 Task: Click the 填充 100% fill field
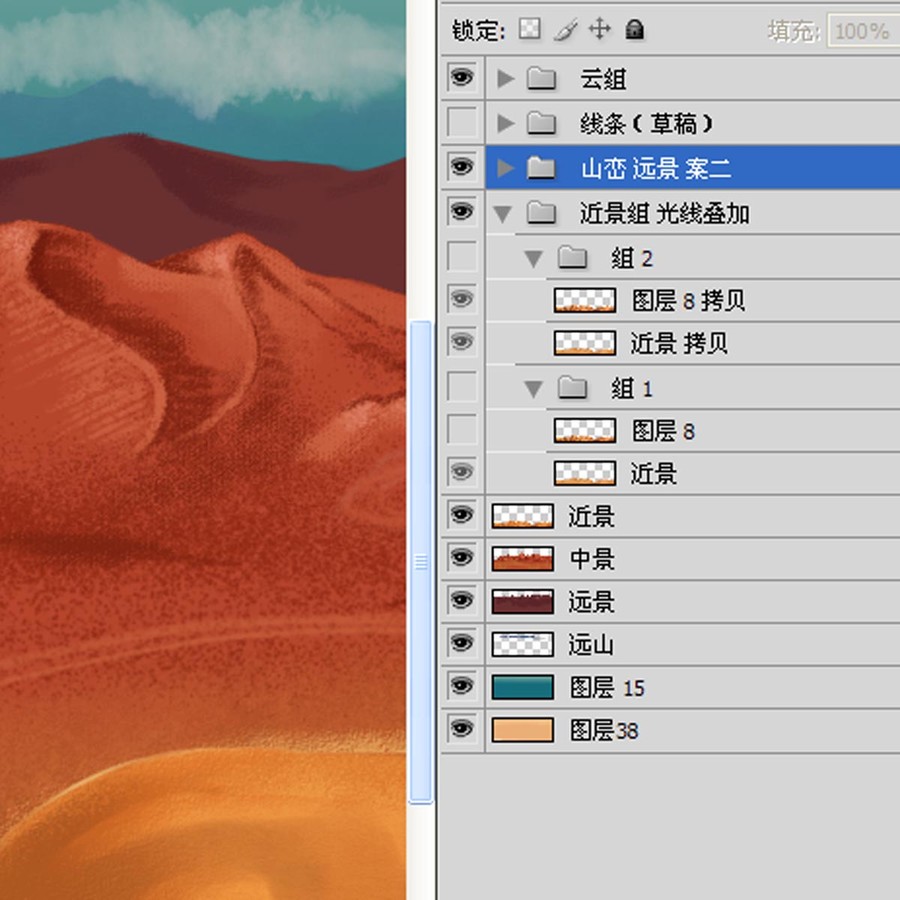[863, 30]
